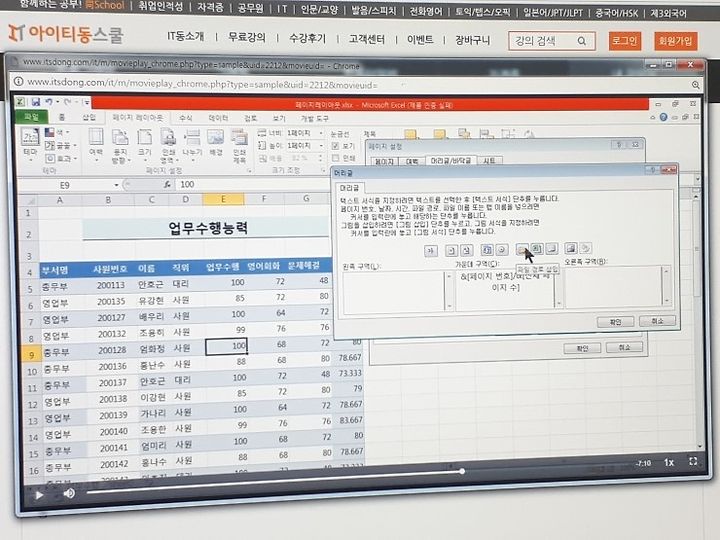
Task: Click the orange 로그인 button on website
Action: pos(625,41)
